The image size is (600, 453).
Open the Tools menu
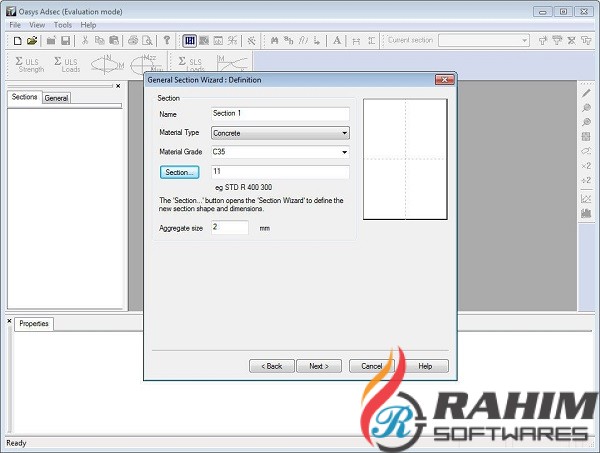click(63, 25)
